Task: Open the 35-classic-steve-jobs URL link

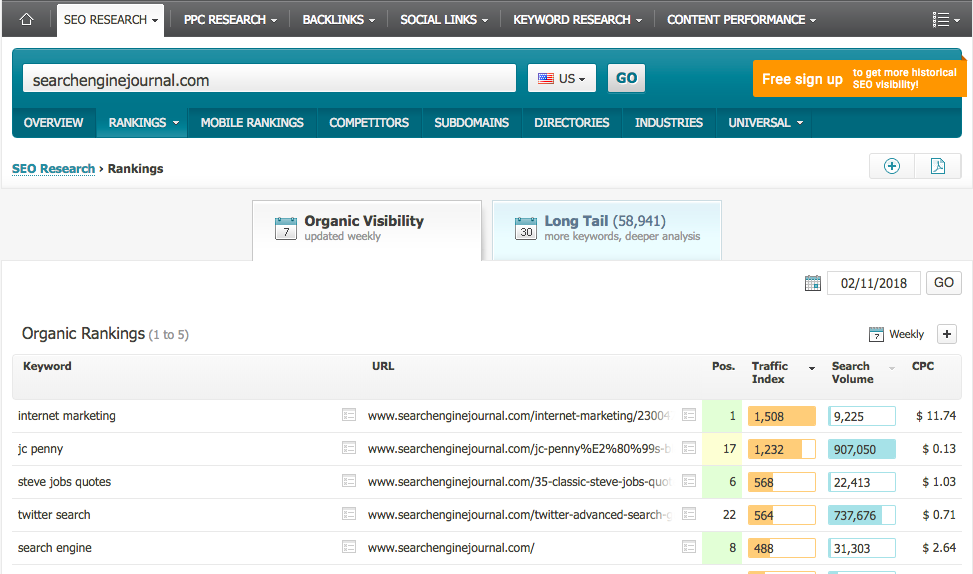Action: point(519,482)
